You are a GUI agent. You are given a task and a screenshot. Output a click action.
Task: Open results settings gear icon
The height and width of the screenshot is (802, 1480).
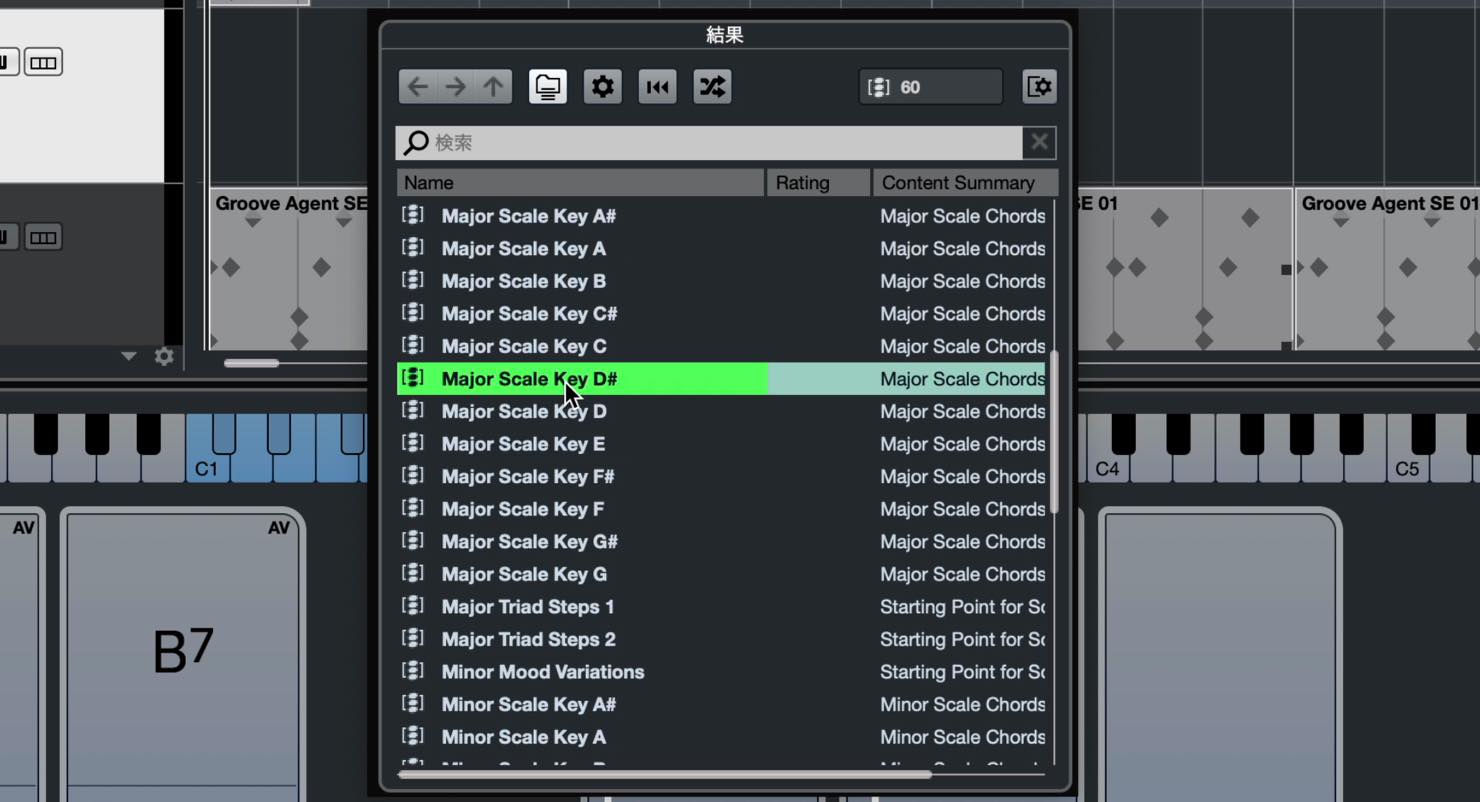[x=603, y=87]
